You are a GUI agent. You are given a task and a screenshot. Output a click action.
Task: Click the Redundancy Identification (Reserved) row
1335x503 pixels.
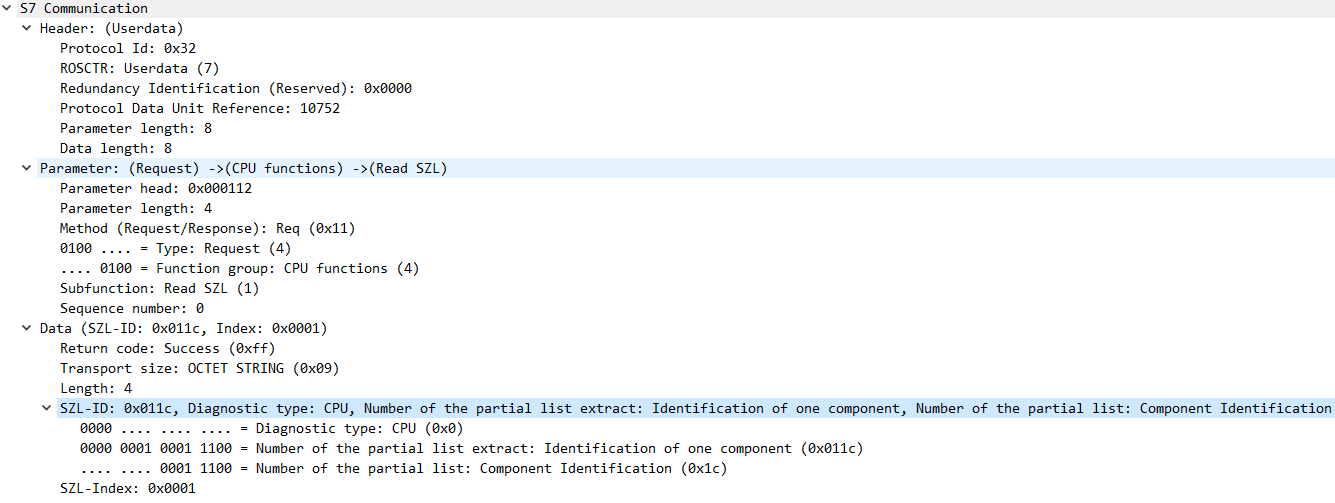[x=236, y=88]
